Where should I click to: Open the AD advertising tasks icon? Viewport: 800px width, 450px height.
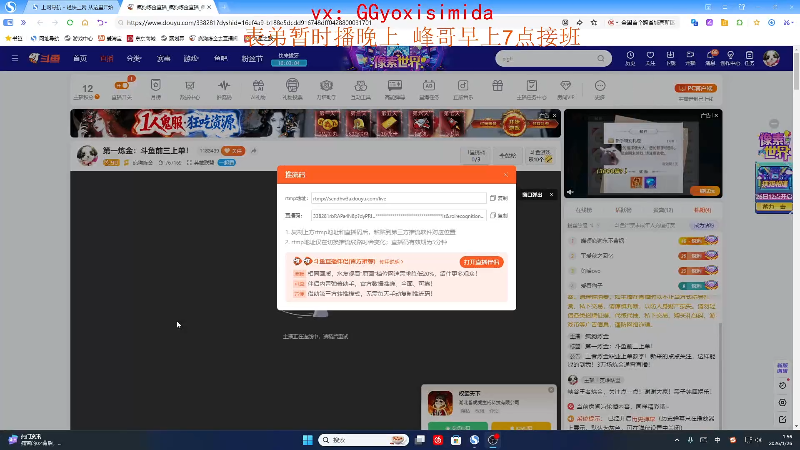point(429,89)
